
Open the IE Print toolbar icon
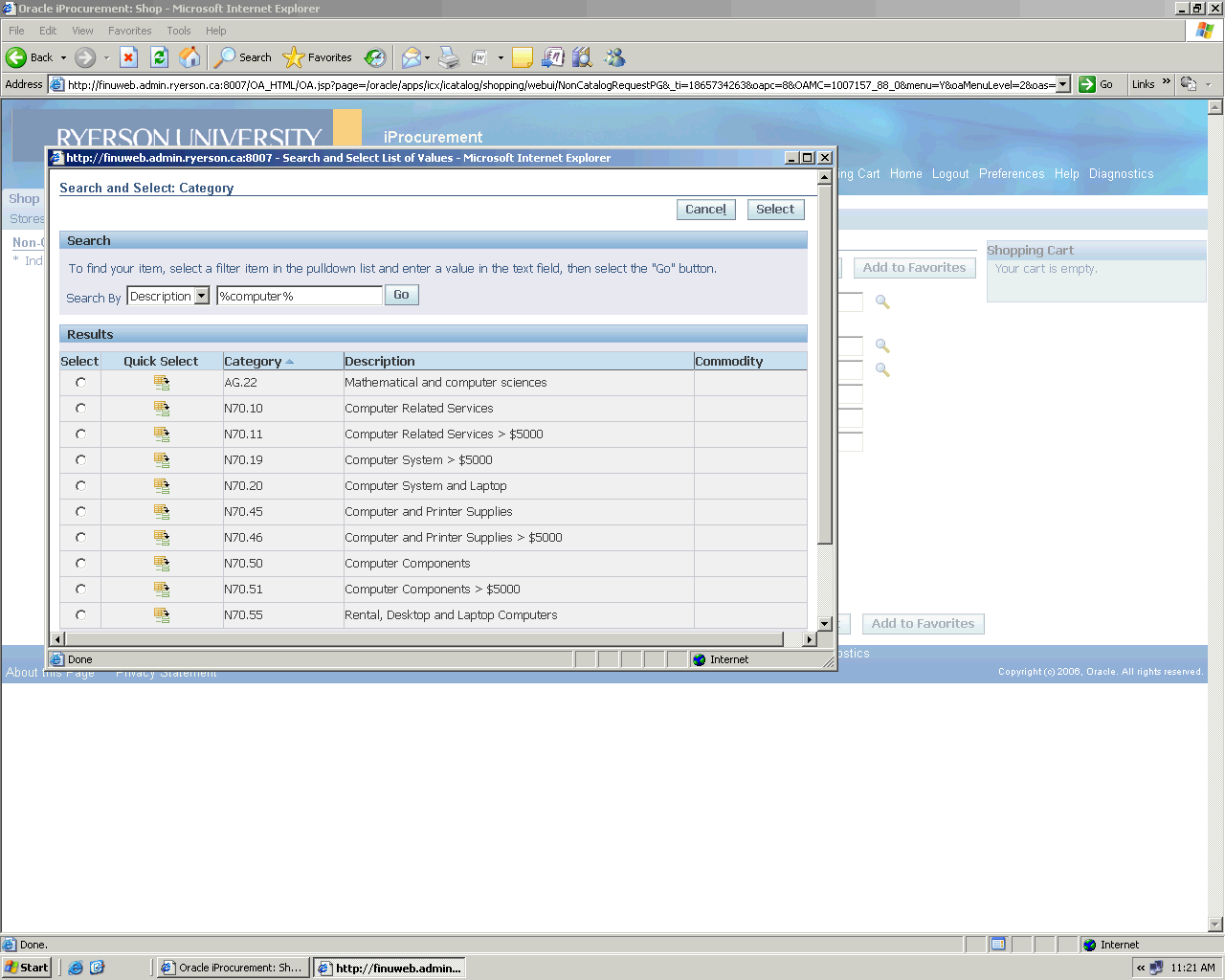coord(449,57)
